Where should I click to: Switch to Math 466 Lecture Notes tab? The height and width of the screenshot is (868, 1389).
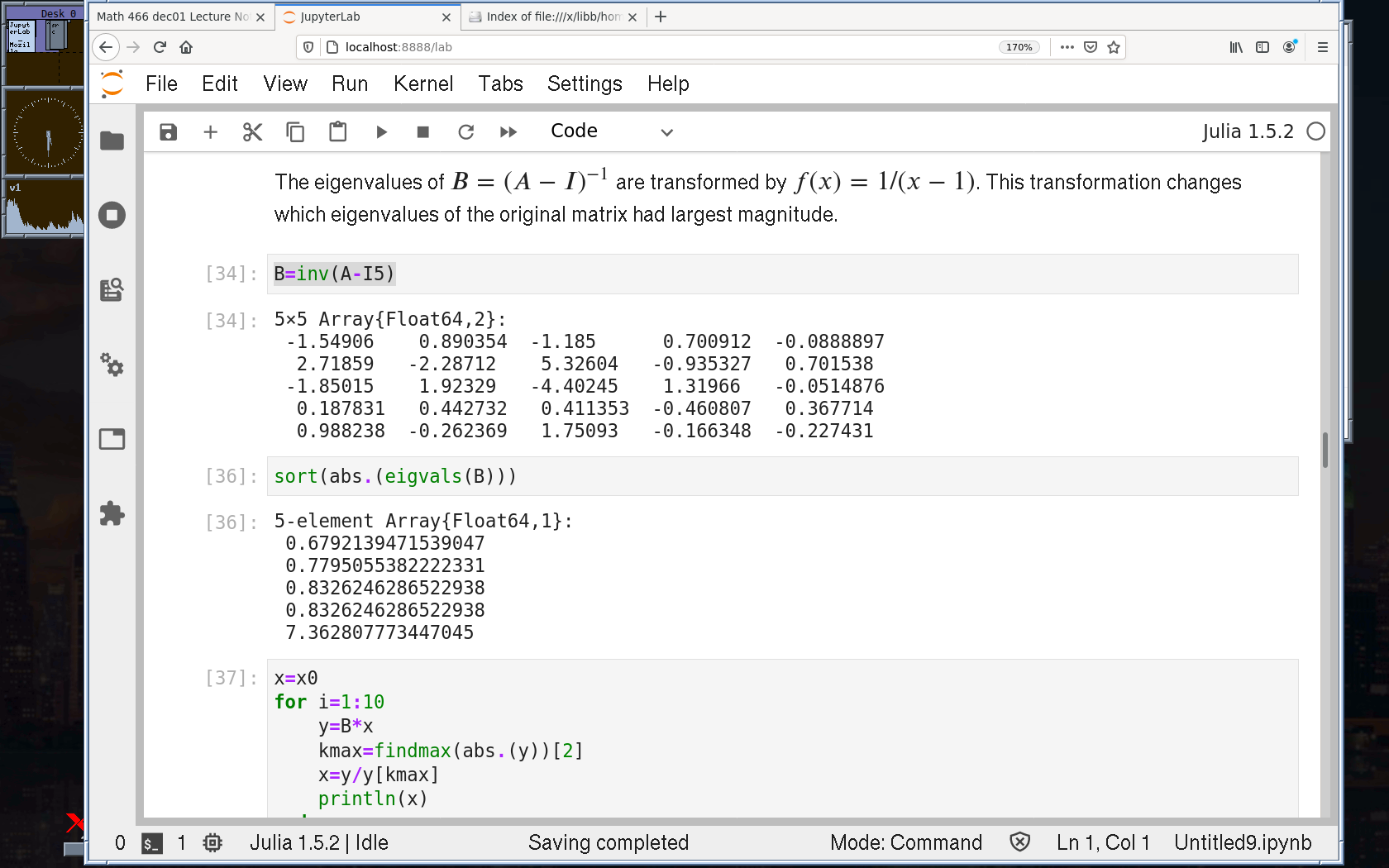(x=174, y=17)
